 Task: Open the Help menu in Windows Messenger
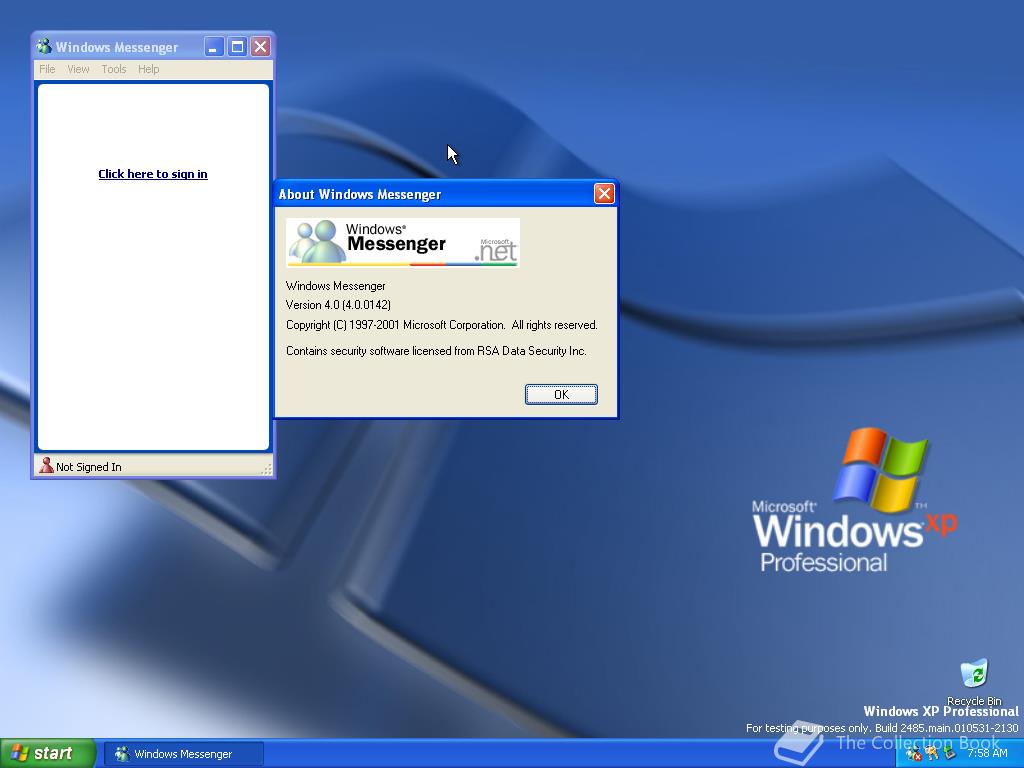point(148,69)
